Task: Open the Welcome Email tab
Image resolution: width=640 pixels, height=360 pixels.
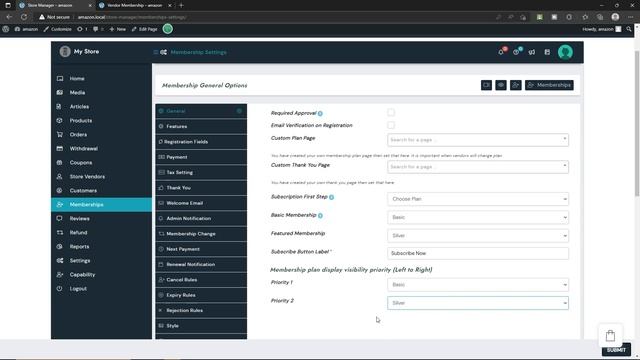Action: click(x=201, y=203)
